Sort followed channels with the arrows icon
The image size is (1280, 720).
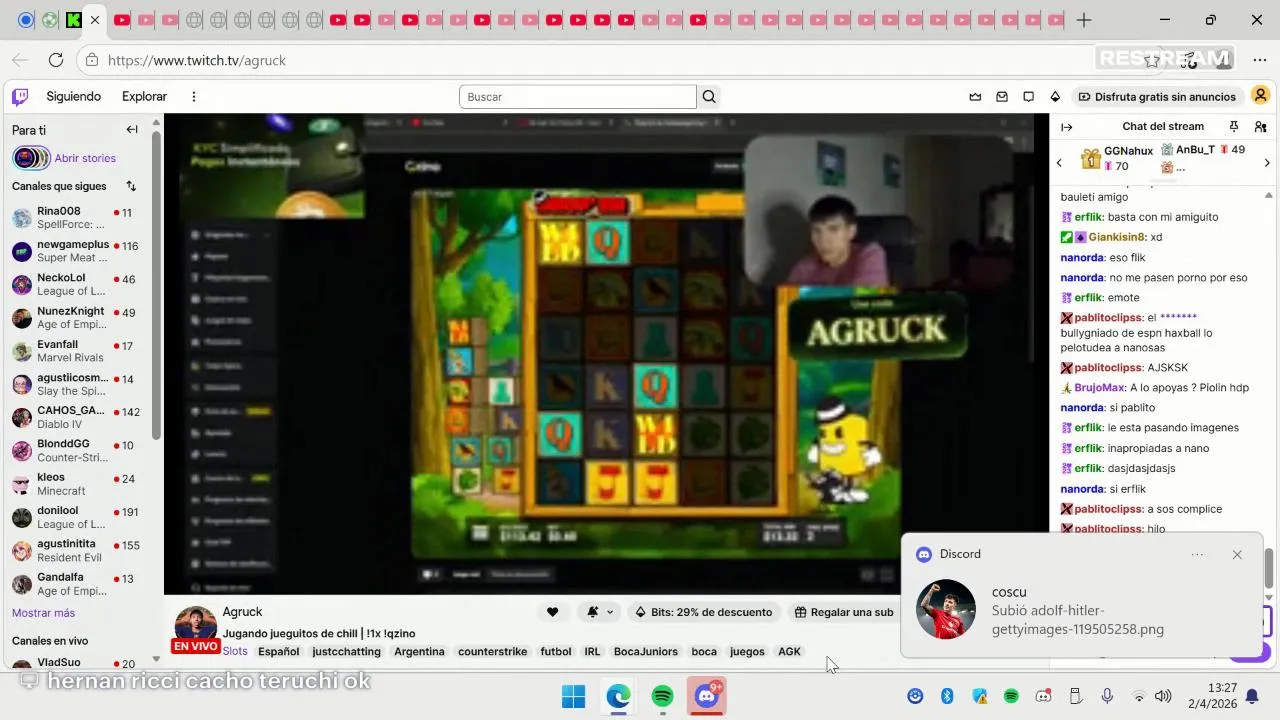coord(131,186)
